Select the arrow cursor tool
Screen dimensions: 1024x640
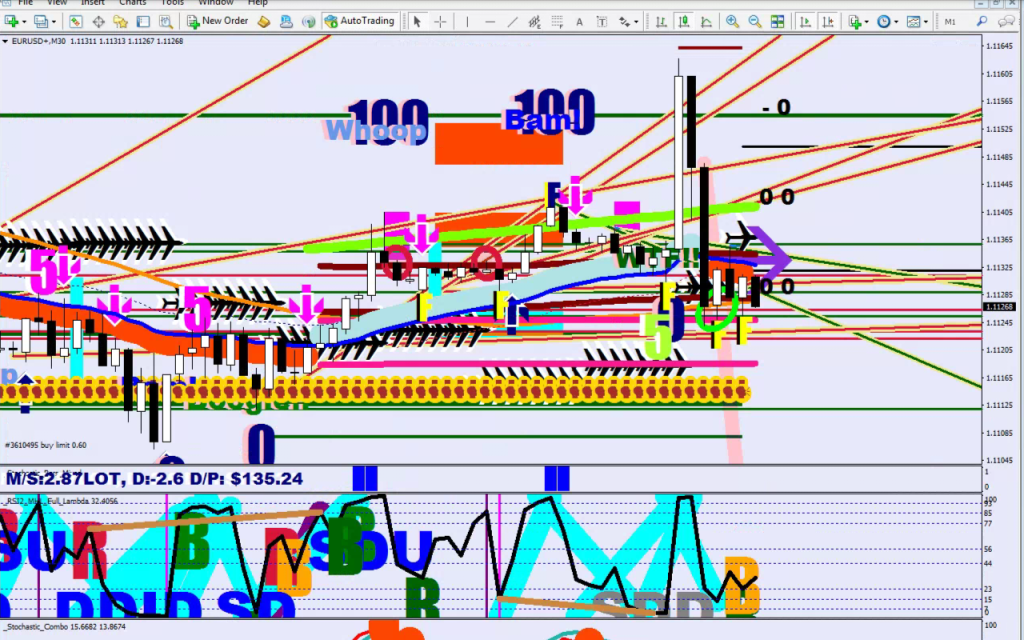[417, 21]
